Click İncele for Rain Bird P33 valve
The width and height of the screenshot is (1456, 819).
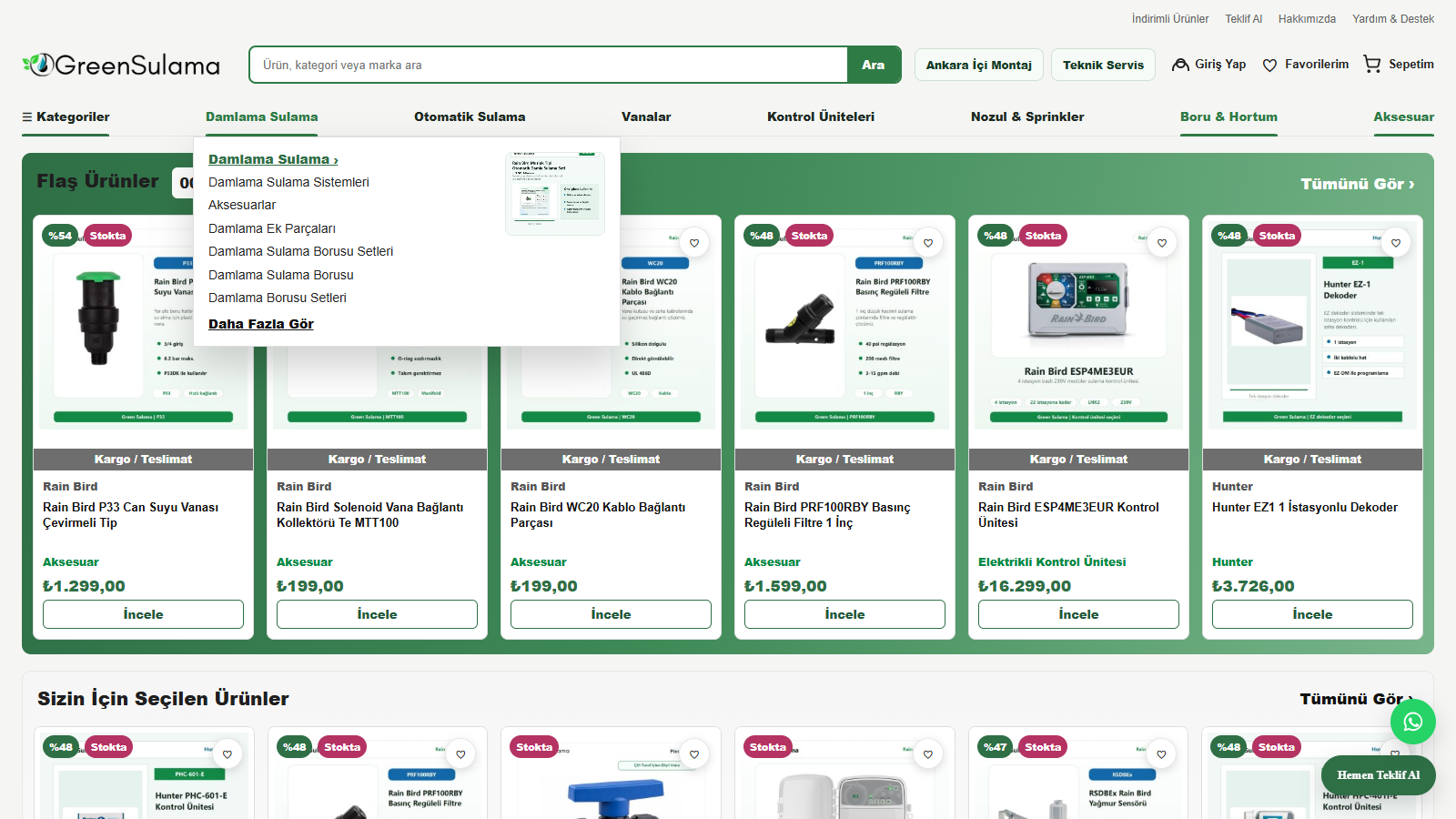click(143, 614)
